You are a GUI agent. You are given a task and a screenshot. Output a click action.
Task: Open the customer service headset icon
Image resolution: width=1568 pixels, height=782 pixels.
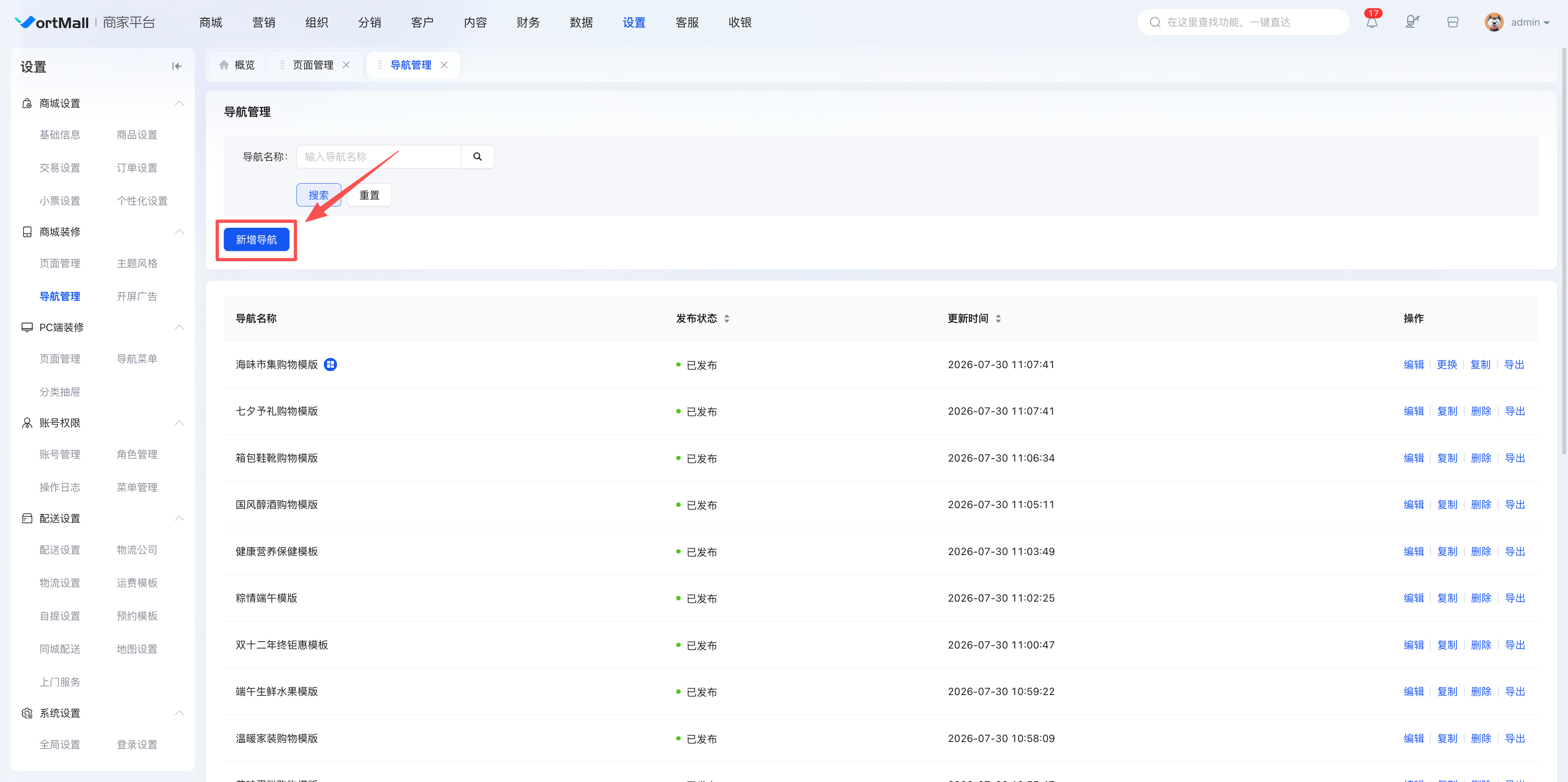point(1412,22)
